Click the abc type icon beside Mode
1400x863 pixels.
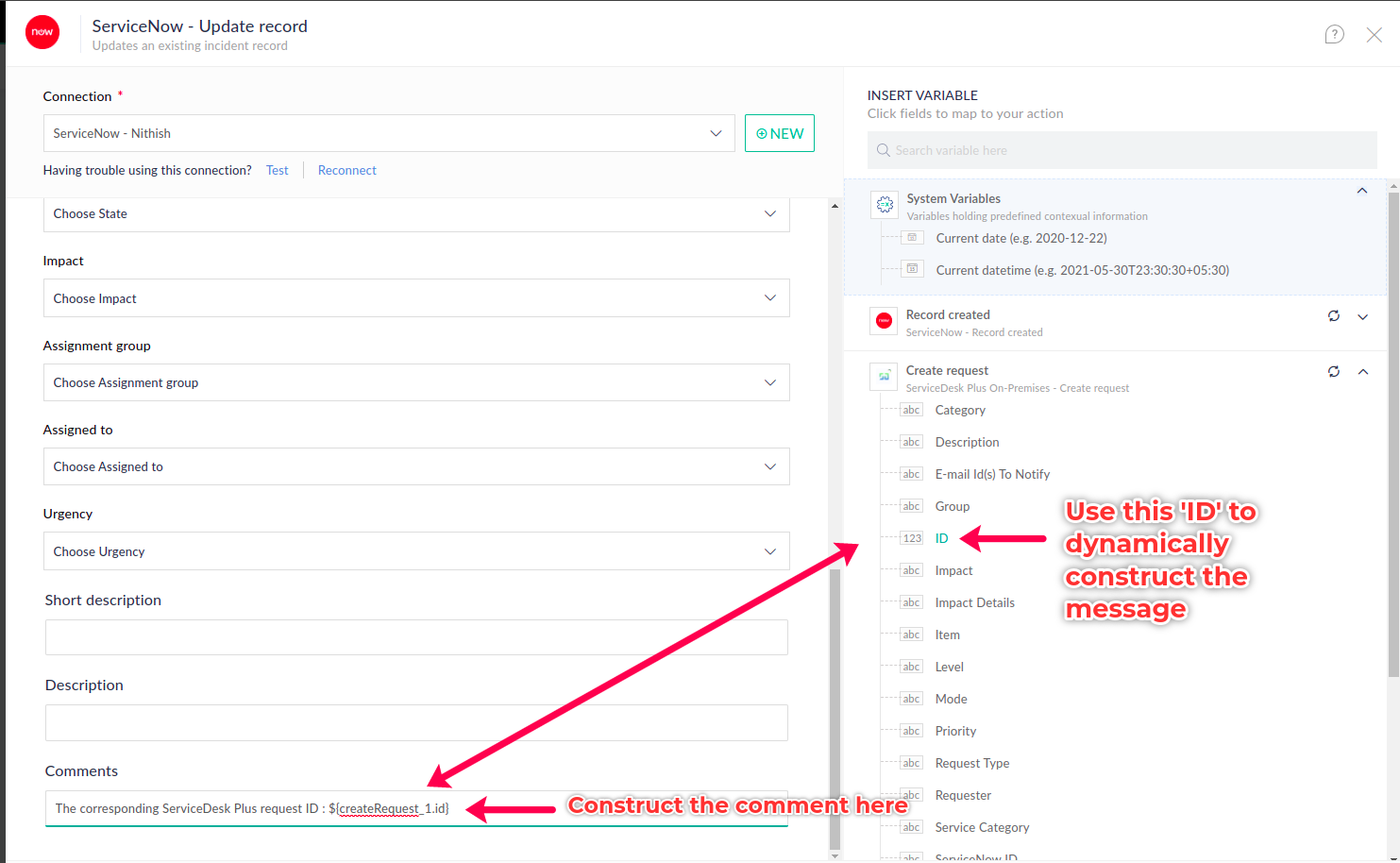click(911, 699)
